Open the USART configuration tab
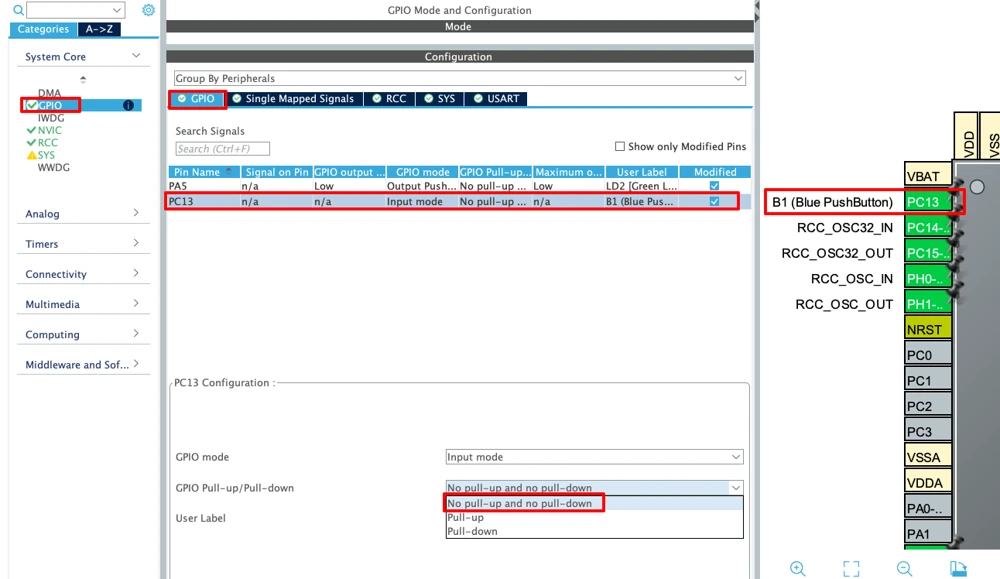This screenshot has height=579, width=1000. [496, 99]
